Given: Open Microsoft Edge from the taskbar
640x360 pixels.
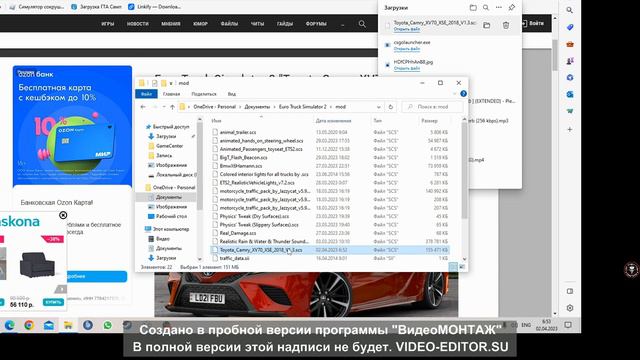Looking at the screenshot, I should [9, 325].
